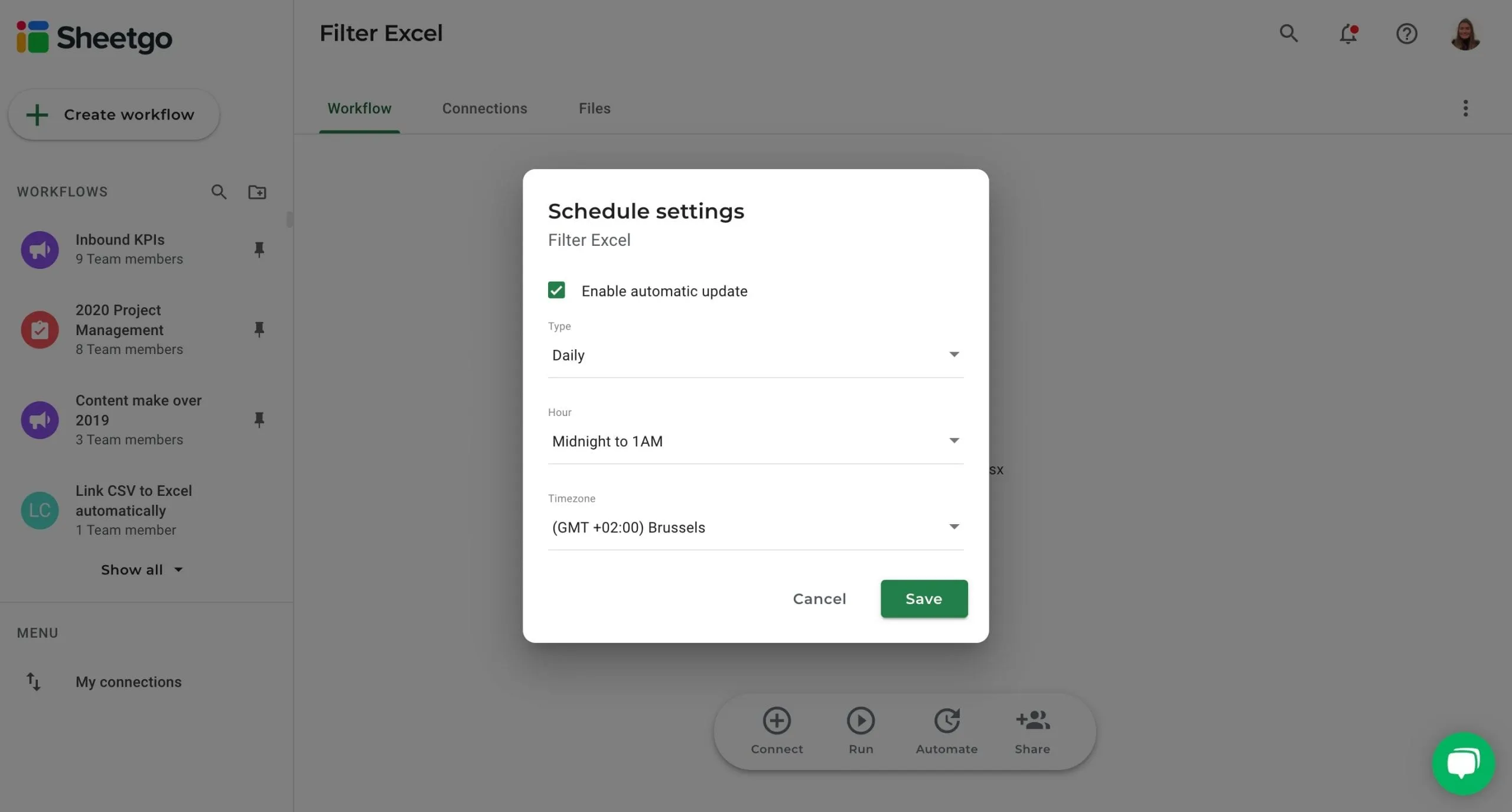The image size is (1512, 812).
Task: Click the '9 Team members' text
Action: click(x=129, y=259)
